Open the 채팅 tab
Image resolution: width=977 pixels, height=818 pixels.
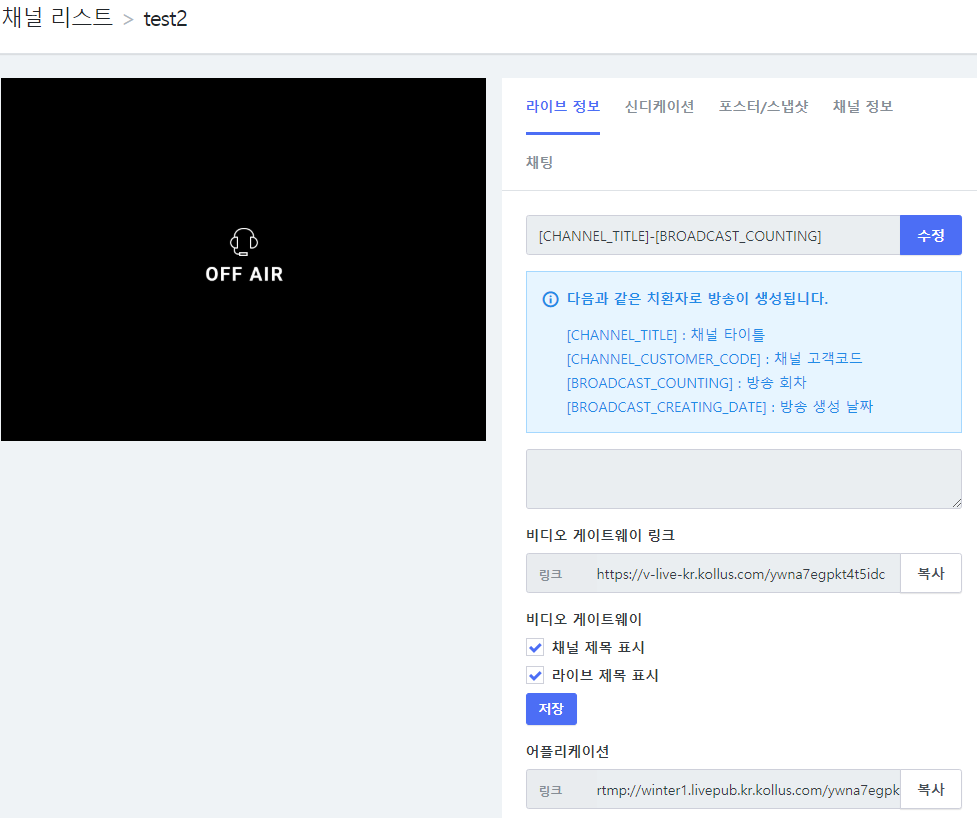[x=539, y=162]
